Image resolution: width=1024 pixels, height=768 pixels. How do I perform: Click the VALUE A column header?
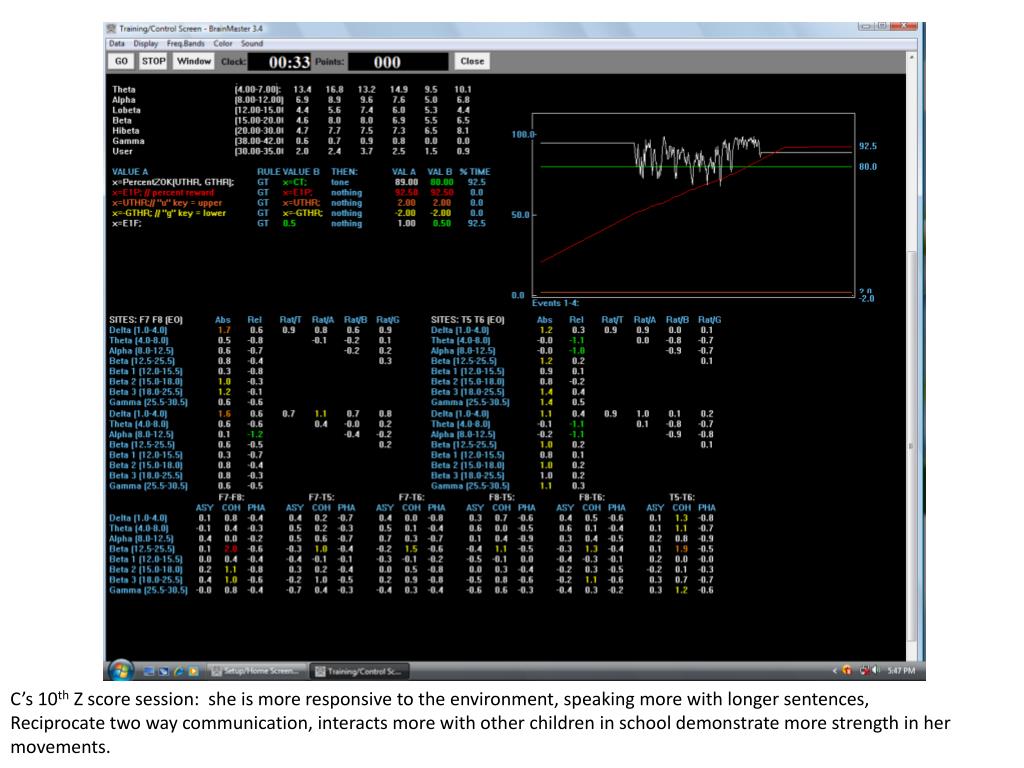pyautogui.click(x=130, y=172)
